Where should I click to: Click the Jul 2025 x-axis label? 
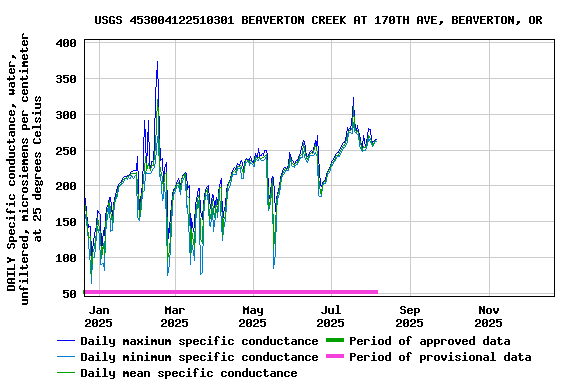pyautogui.click(x=331, y=316)
